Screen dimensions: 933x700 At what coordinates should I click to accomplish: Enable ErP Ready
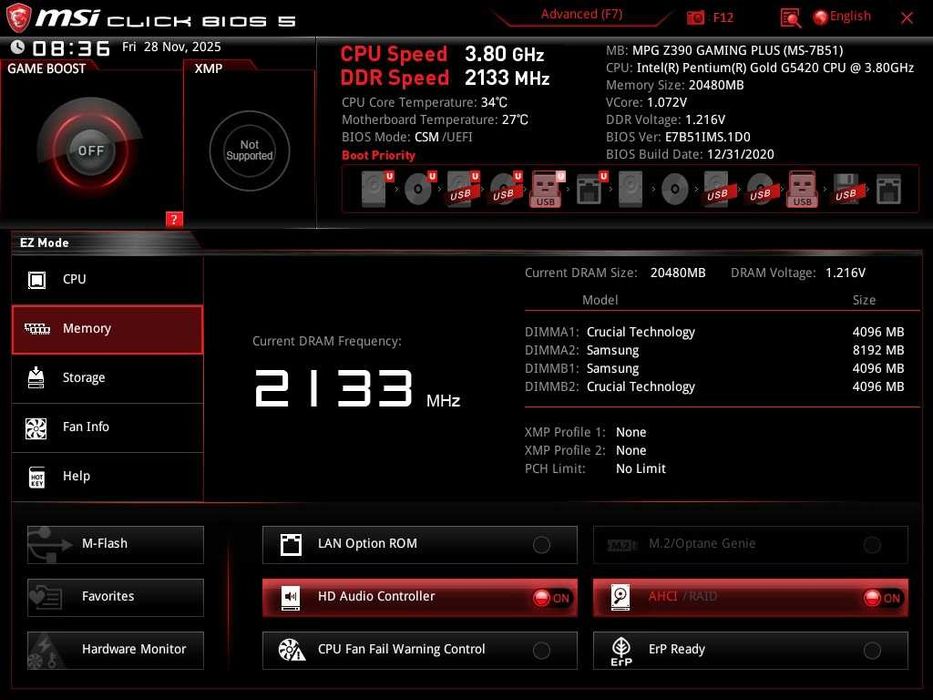750,650
